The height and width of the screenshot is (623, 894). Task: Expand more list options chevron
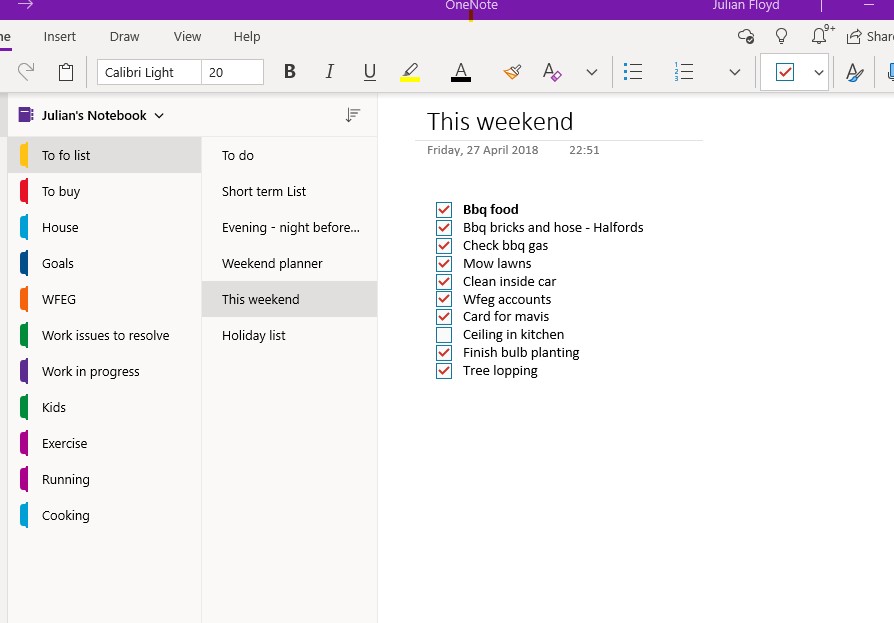coord(735,72)
